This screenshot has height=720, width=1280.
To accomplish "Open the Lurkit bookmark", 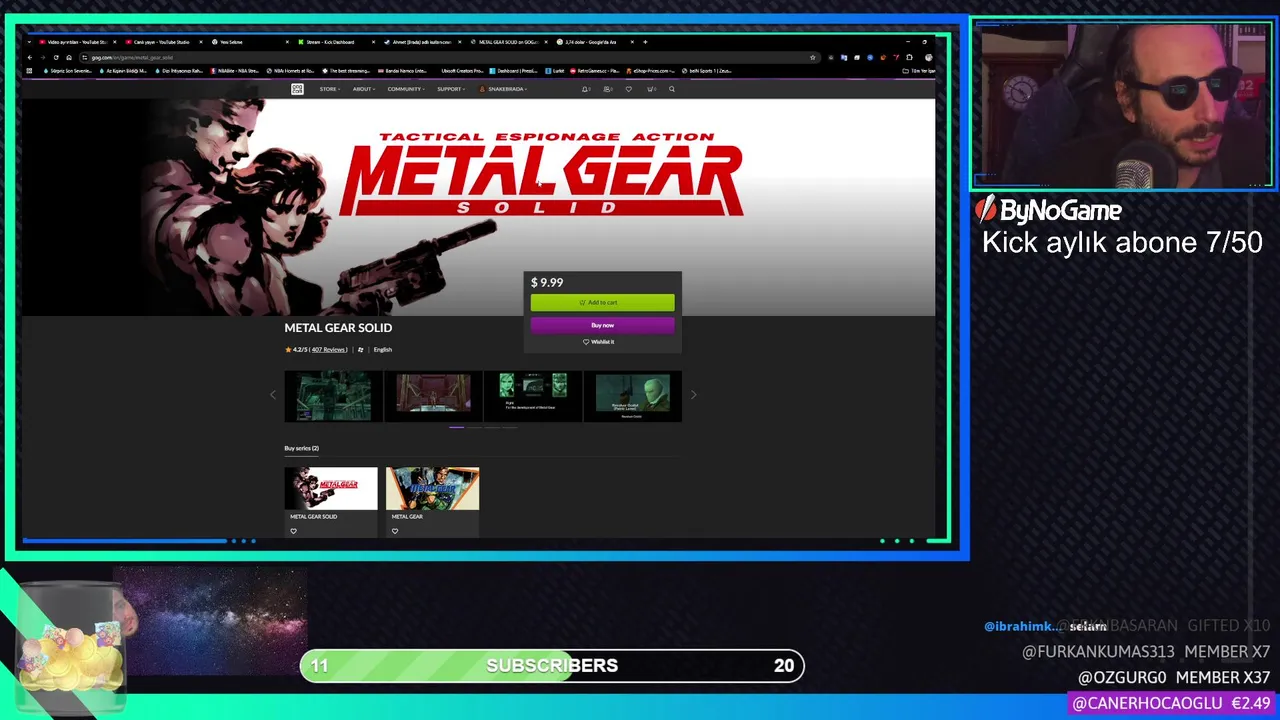I will (x=555, y=71).
